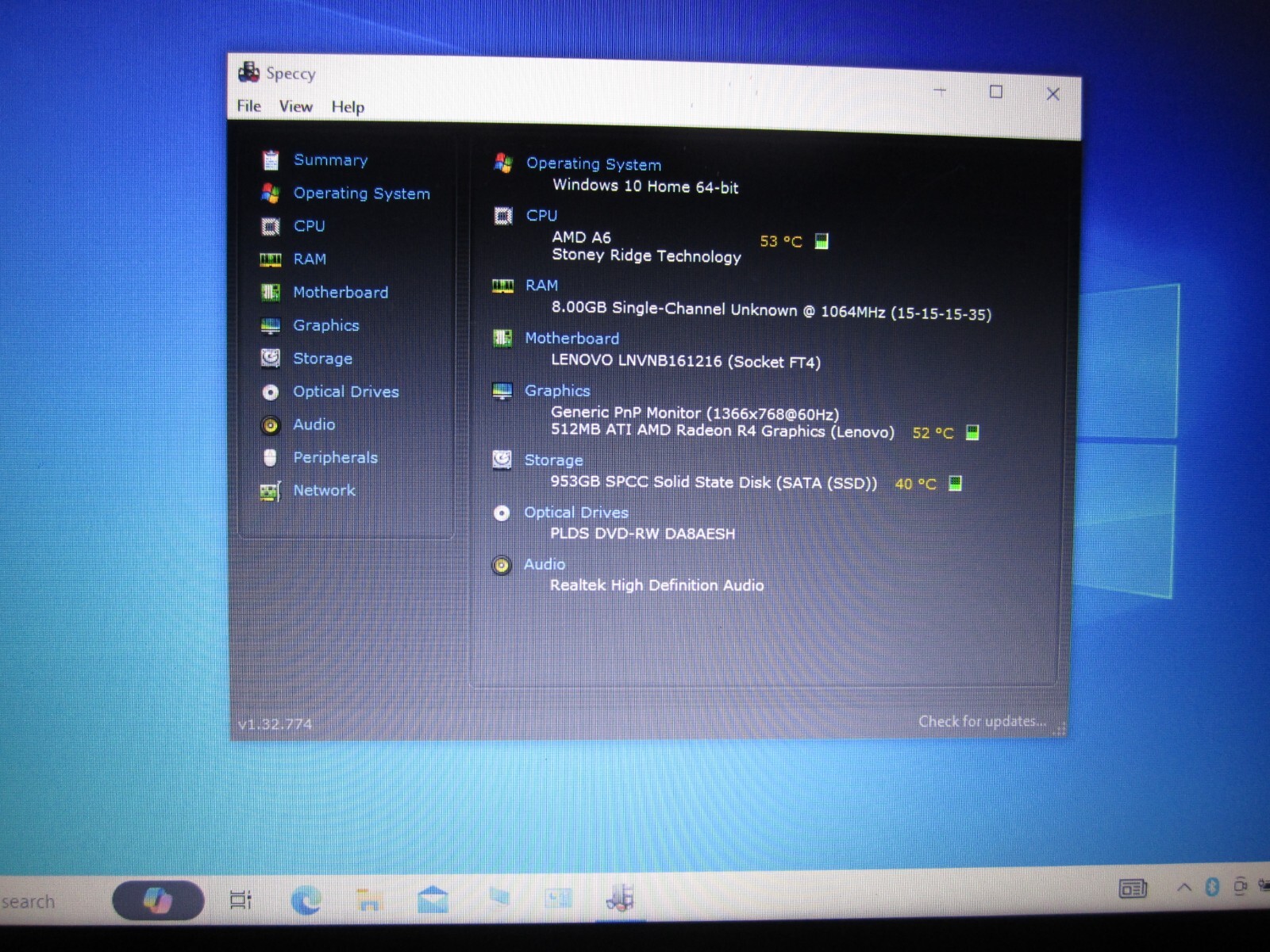Select Storage in the sidebar
The width and height of the screenshot is (1270, 952).
click(x=322, y=358)
